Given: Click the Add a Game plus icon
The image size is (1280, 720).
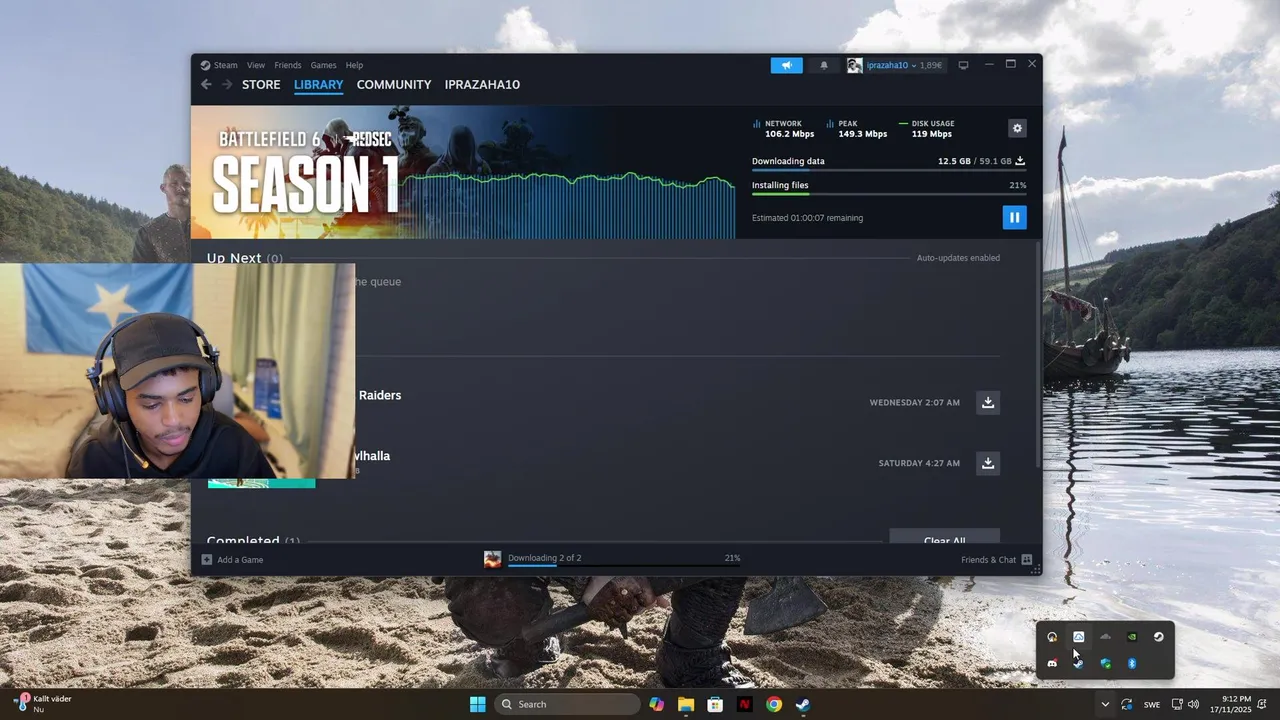Looking at the screenshot, I should (207, 560).
